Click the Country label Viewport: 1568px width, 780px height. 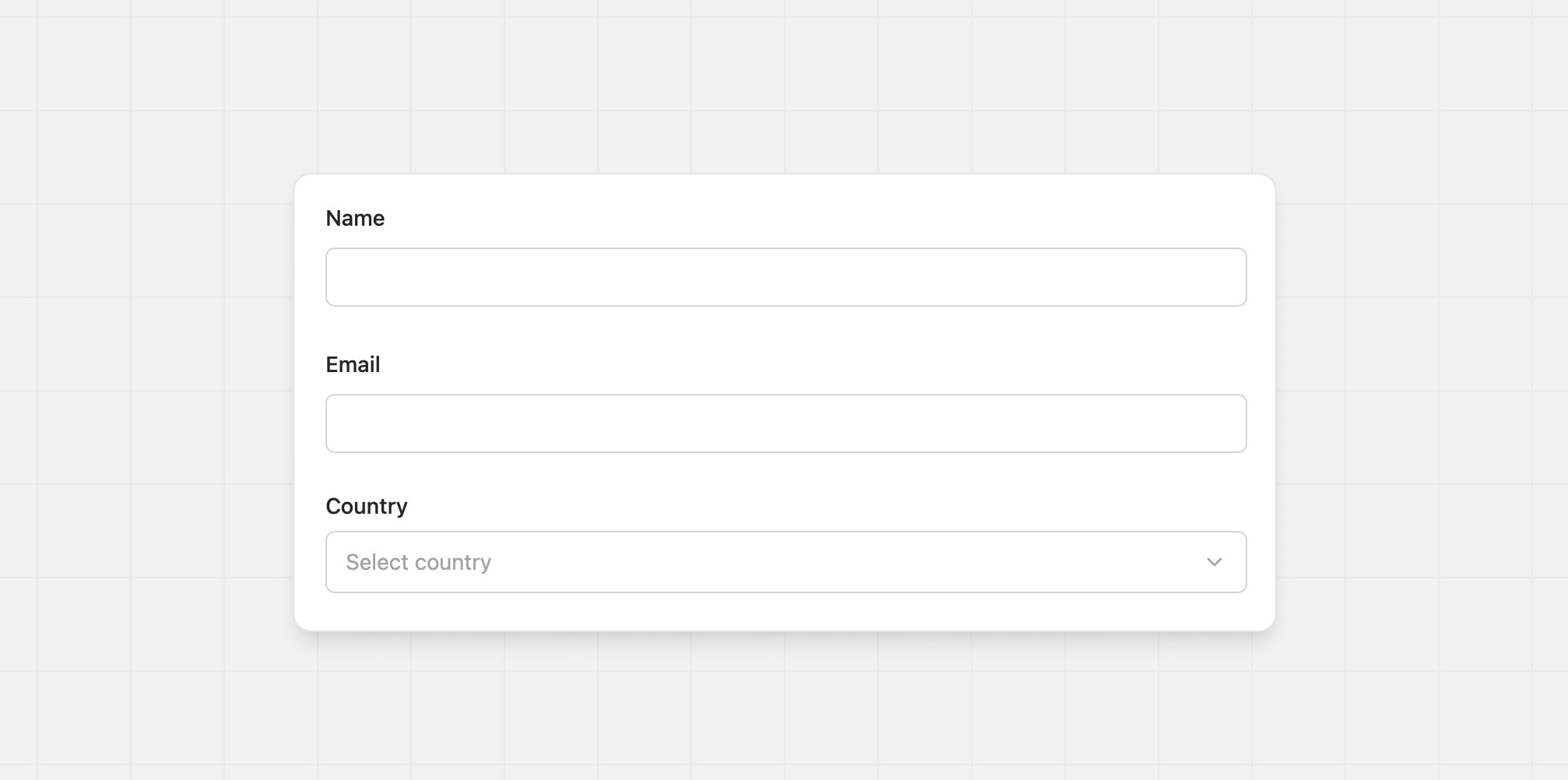click(366, 506)
